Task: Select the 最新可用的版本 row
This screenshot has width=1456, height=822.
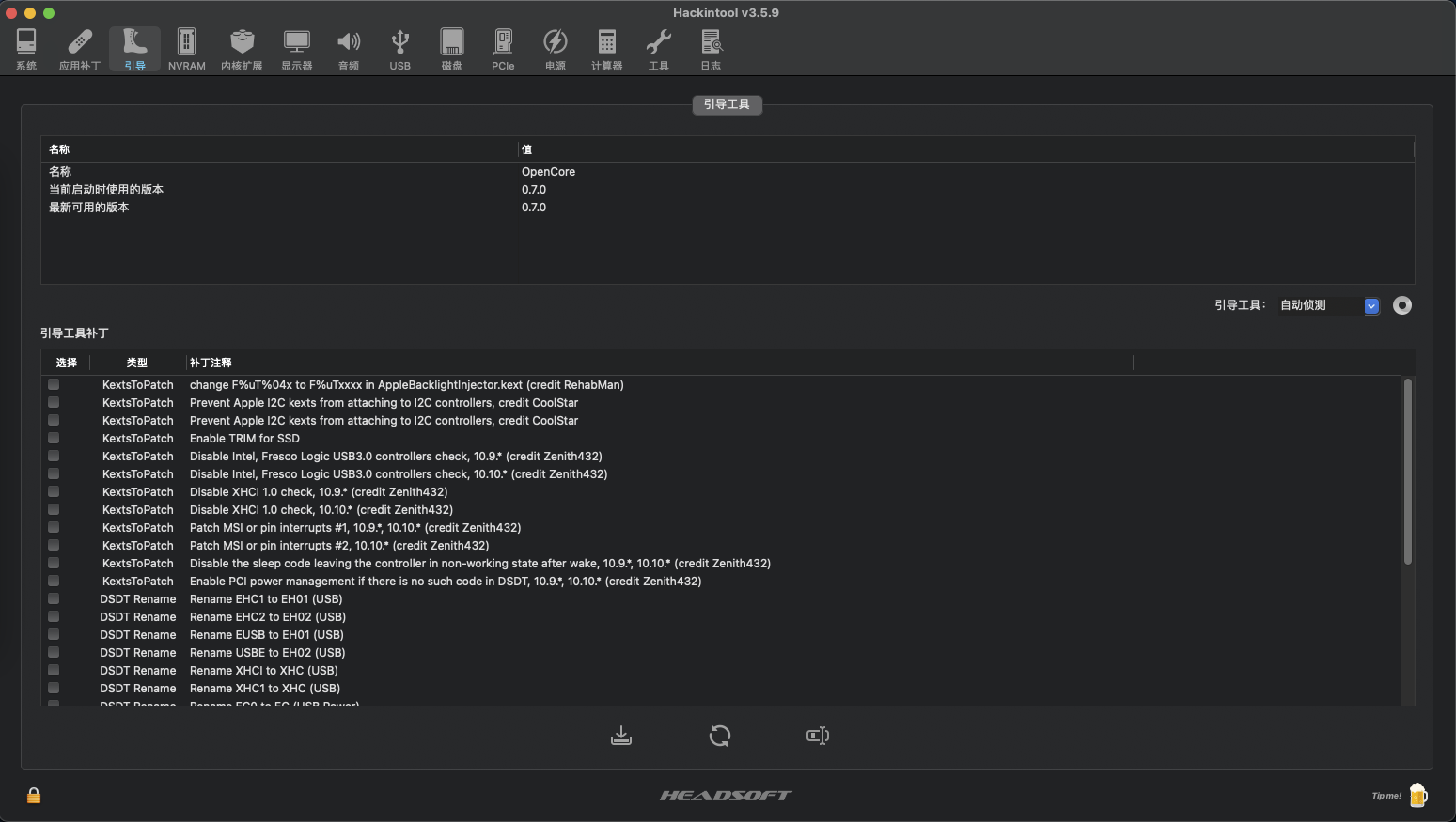Action: click(x=728, y=208)
